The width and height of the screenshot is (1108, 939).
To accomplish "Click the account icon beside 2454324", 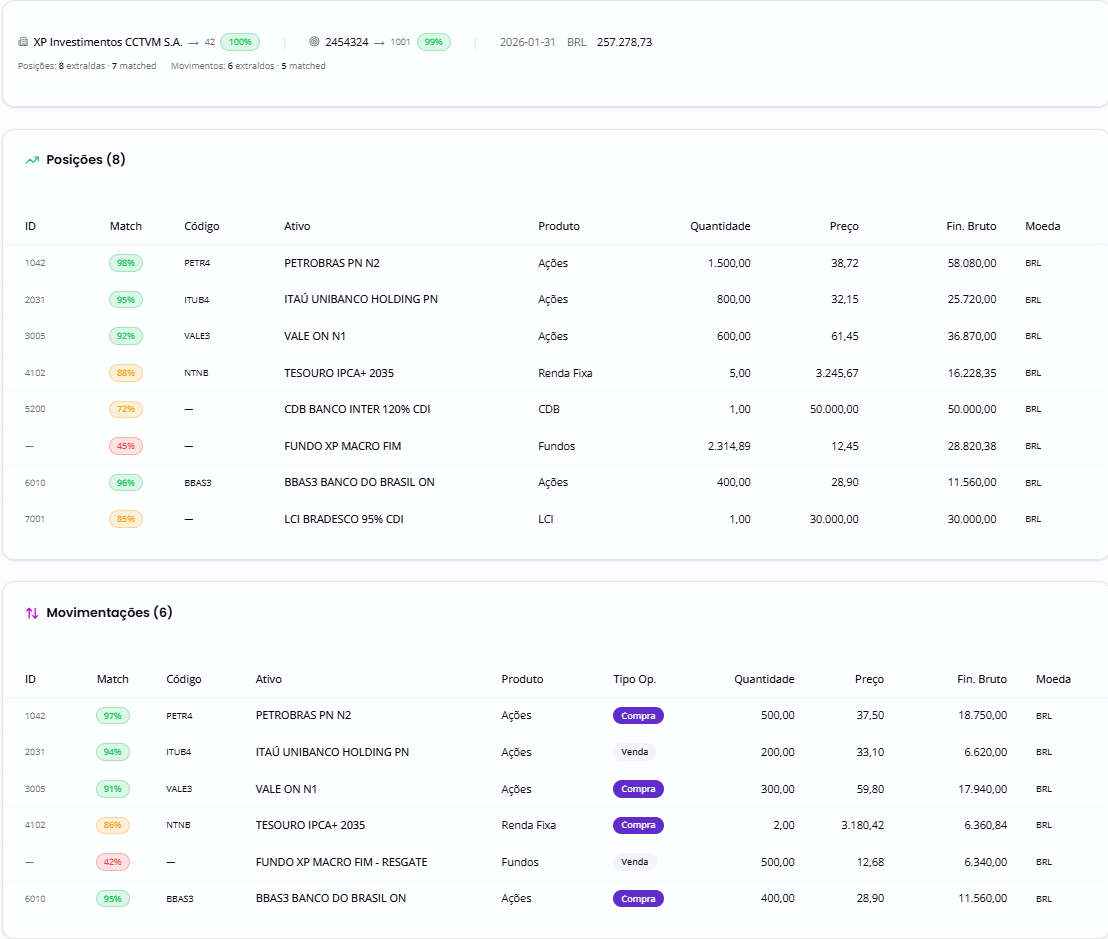I will (314, 43).
